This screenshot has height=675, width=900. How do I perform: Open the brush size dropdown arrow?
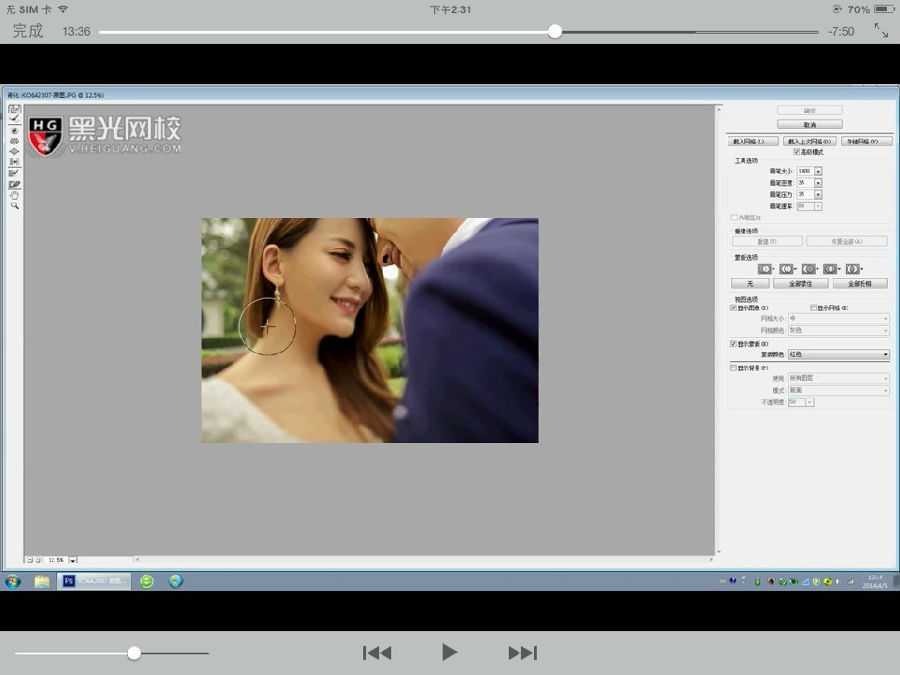[818, 171]
